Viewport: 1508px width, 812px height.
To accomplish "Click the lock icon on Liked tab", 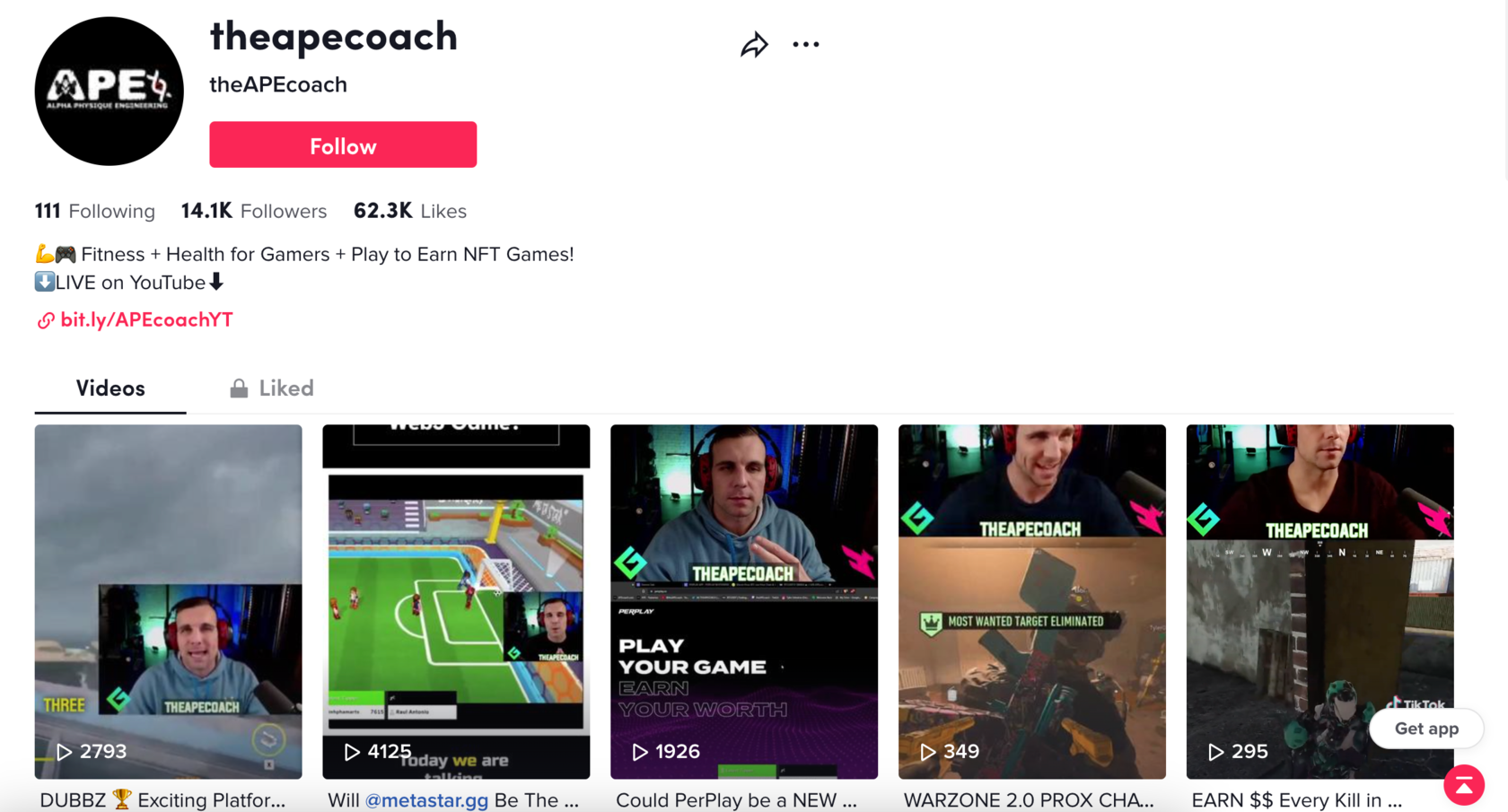I will (238, 388).
